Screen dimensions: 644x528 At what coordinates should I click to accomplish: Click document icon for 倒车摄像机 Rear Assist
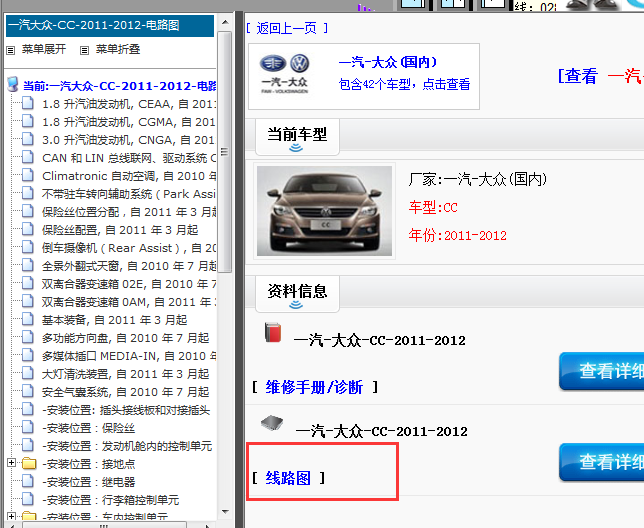[x=28, y=247]
